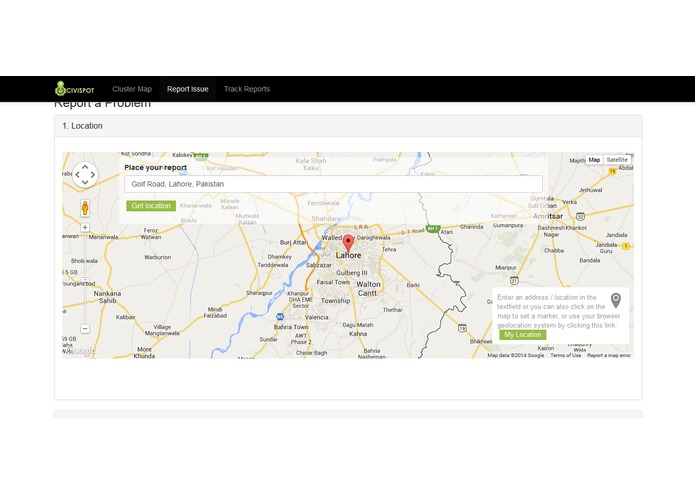Click the 1. Location section header
The height and width of the screenshot is (494, 695).
click(x=348, y=126)
